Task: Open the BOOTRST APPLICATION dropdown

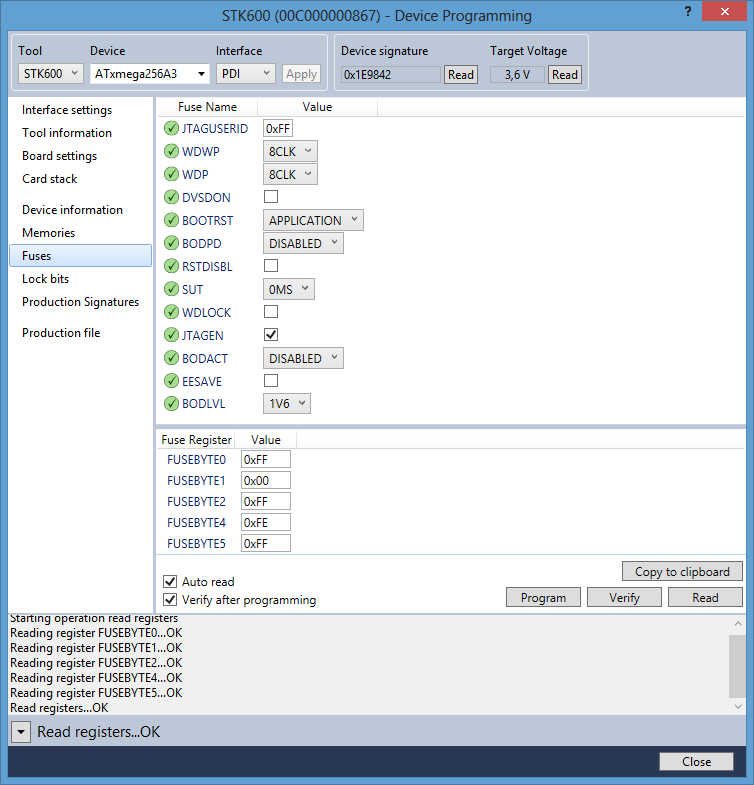Action: coord(313,220)
